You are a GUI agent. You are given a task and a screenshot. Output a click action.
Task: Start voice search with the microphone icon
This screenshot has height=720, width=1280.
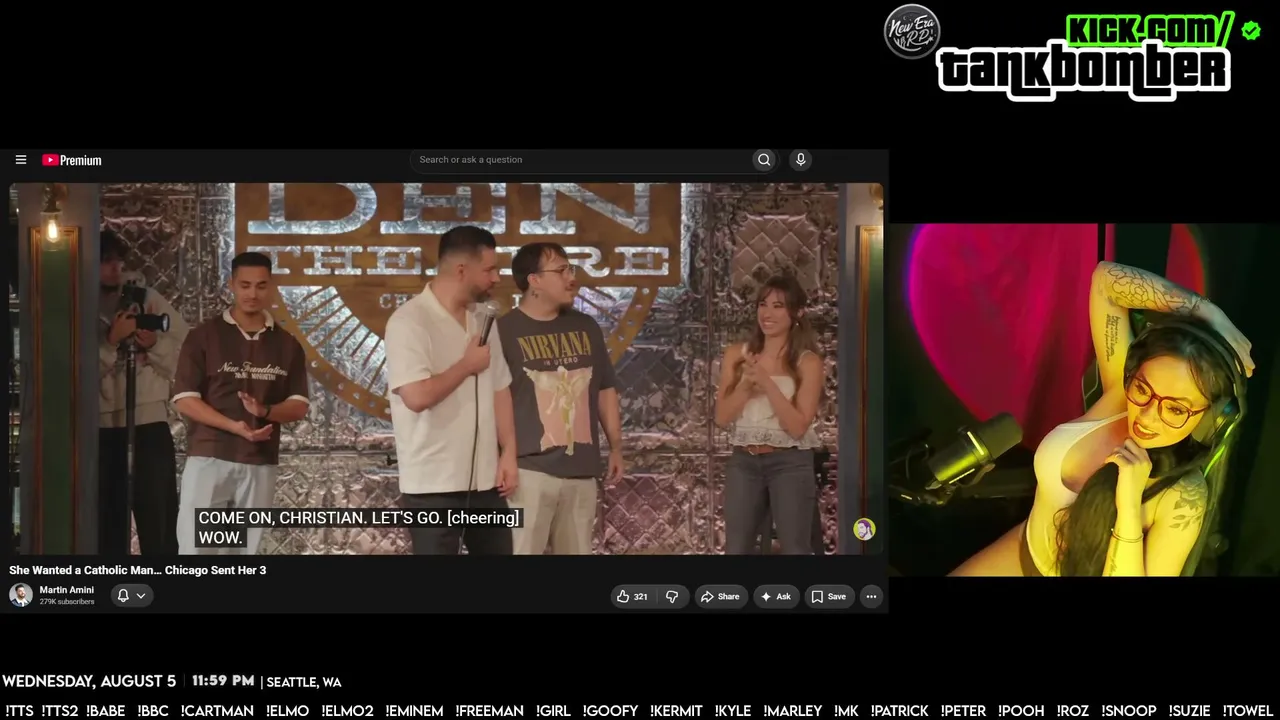click(800, 160)
